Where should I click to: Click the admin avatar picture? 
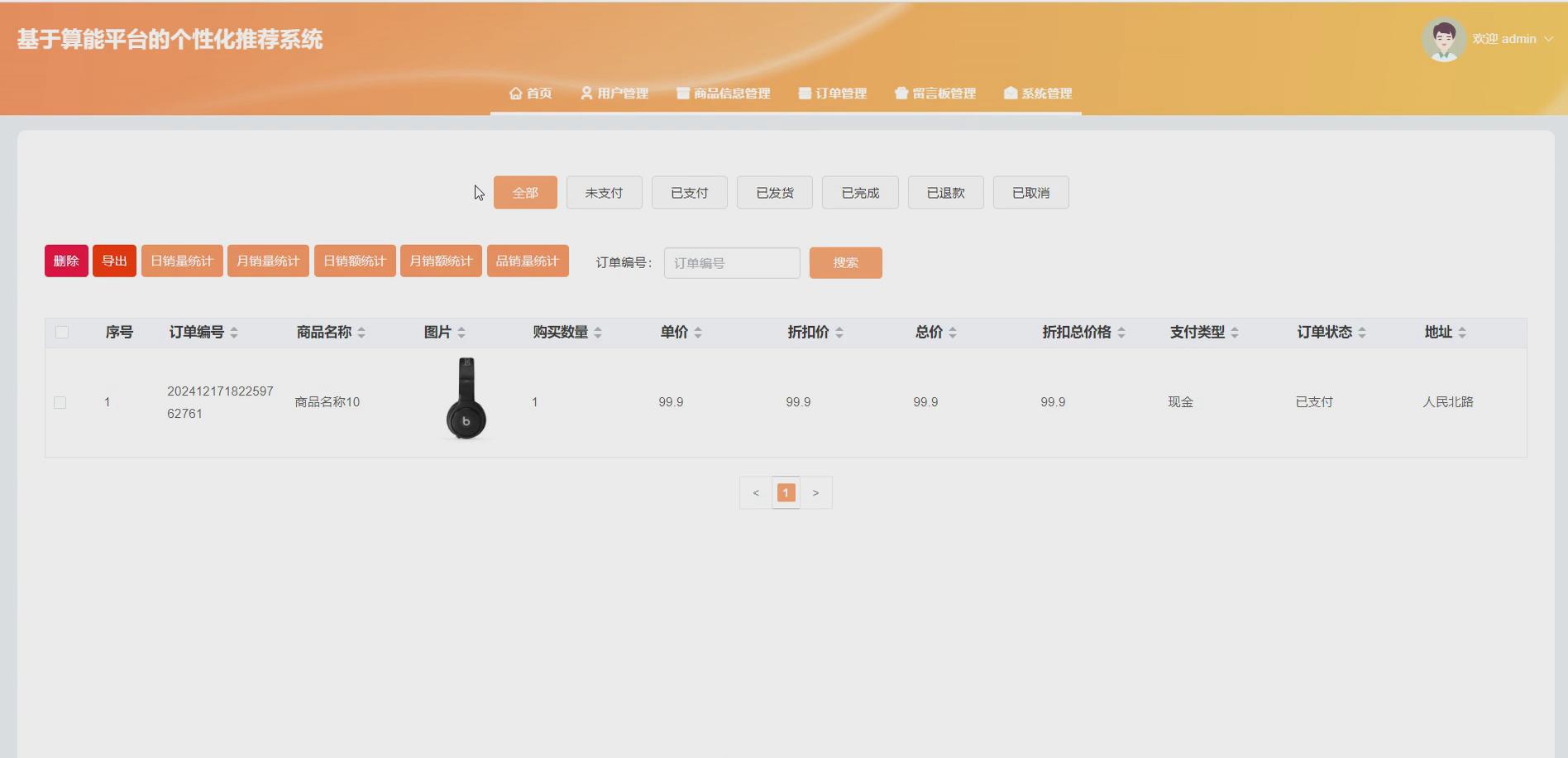tap(1444, 38)
